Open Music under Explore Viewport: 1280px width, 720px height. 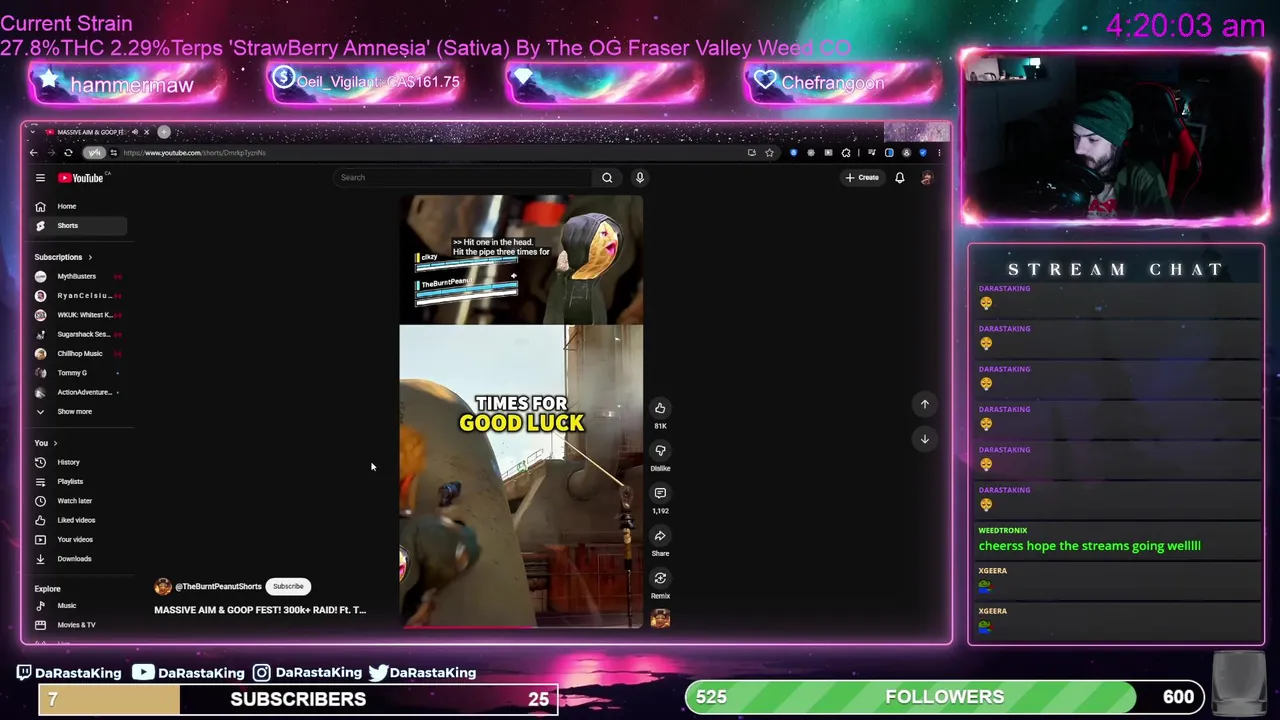80,606
